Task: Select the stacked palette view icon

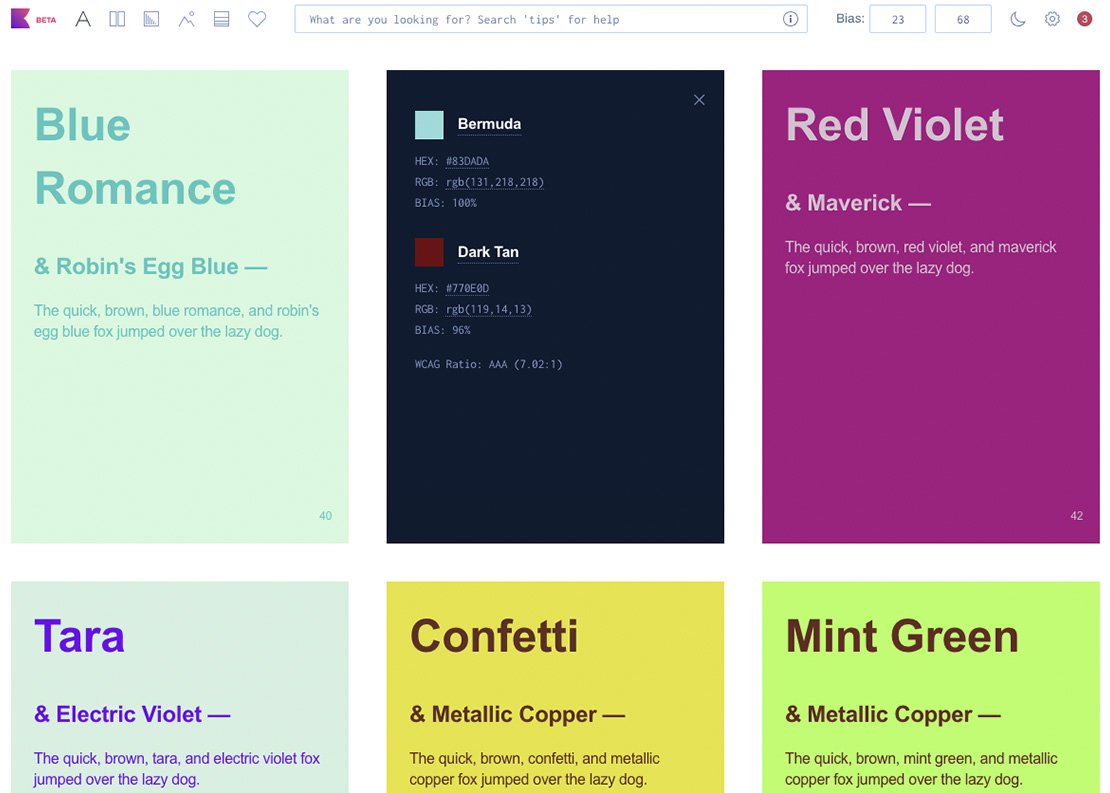Action: coord(221,17)
